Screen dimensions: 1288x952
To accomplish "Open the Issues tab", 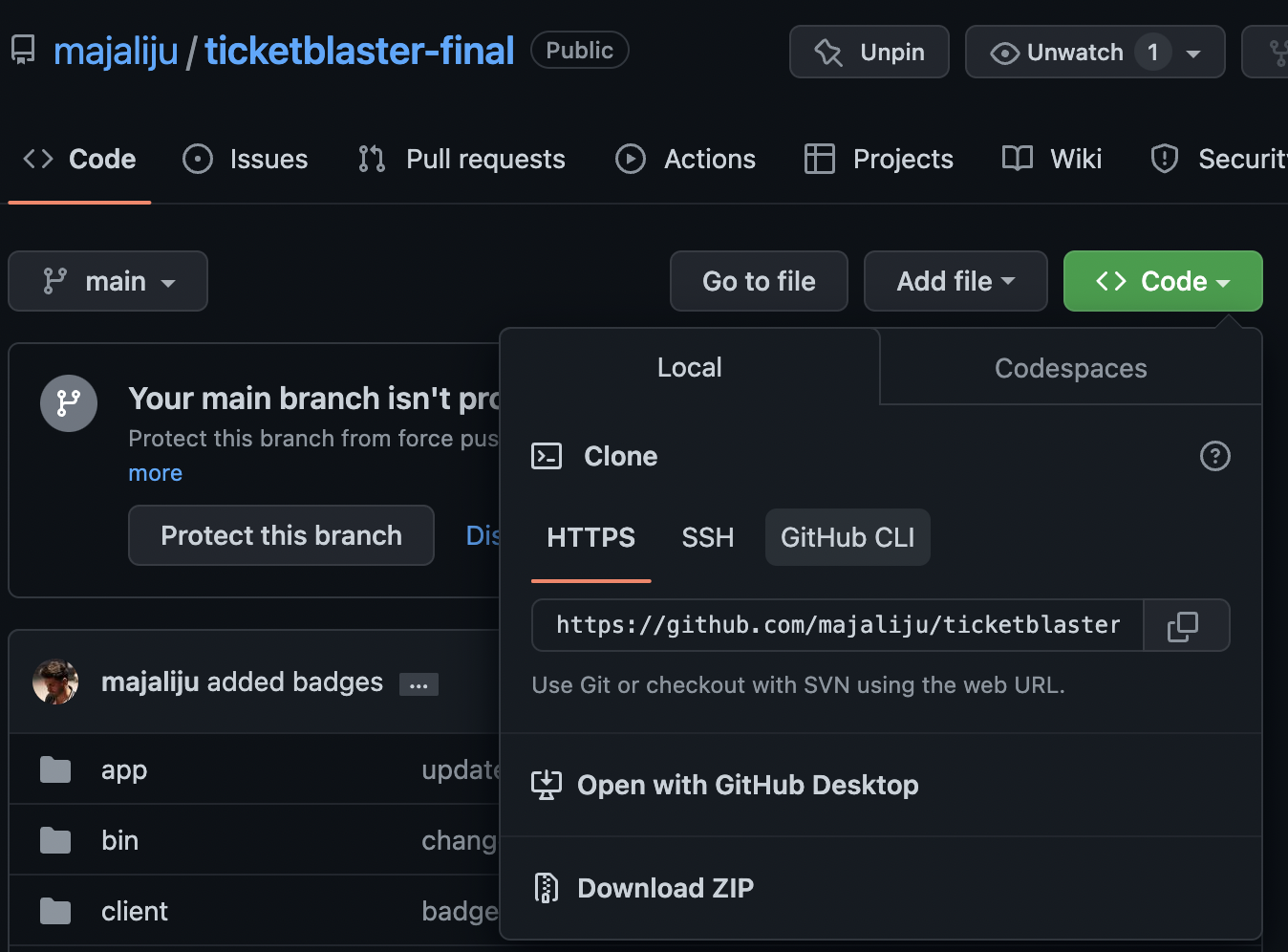I will pos(246,159).
